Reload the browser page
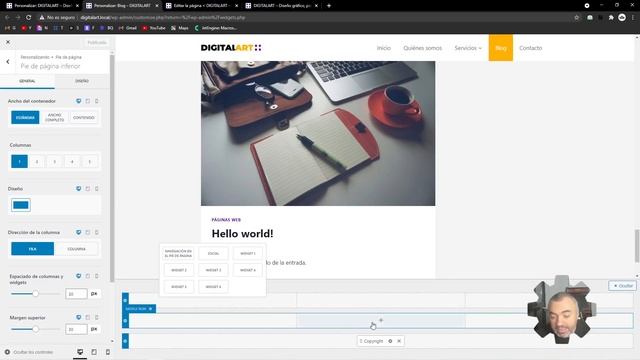The width and height of the screenshot is (640, 360). click(29, 18)
